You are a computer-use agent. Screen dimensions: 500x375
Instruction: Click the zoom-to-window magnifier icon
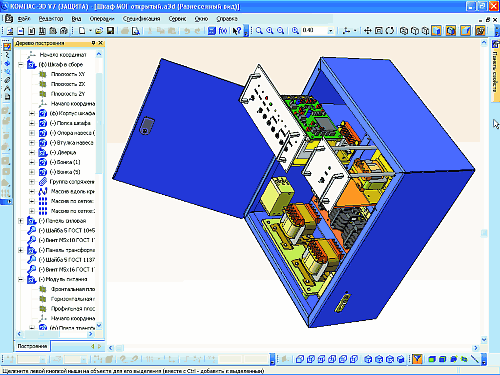[x=259, y=31]
